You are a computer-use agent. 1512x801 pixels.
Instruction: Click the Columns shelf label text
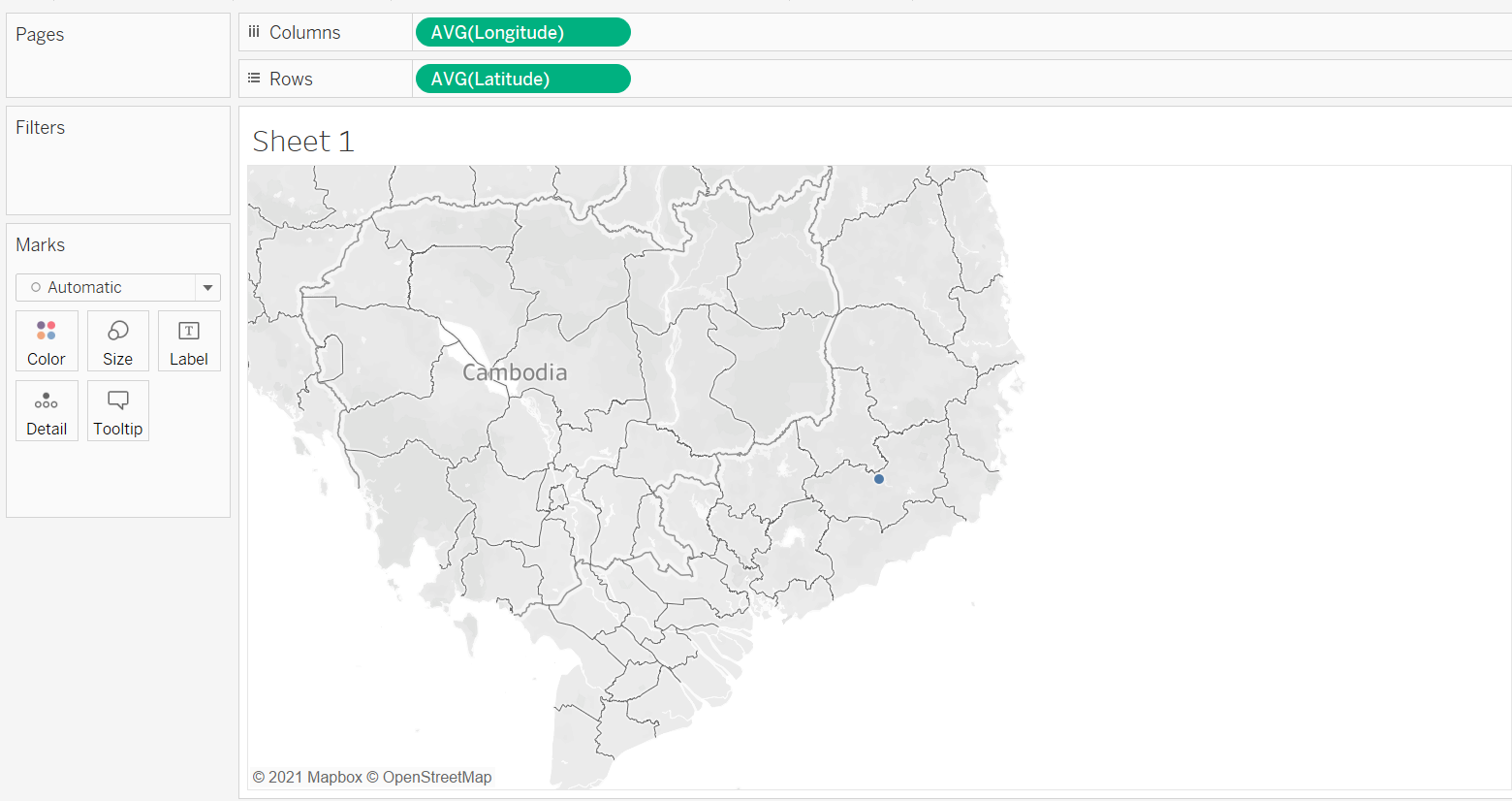click(x=304, y=32)
